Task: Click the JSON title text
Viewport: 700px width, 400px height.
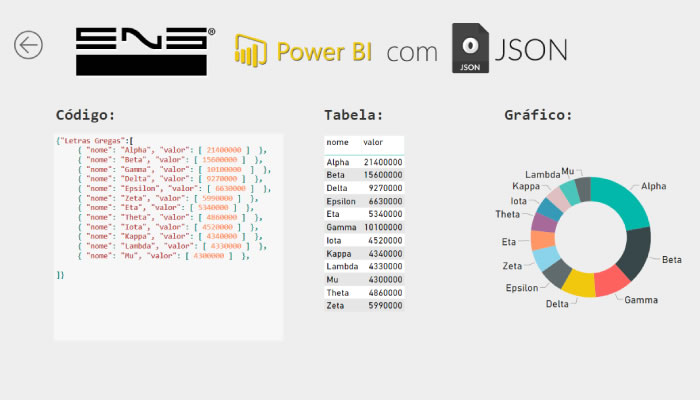Action: (x=531, y=50)
